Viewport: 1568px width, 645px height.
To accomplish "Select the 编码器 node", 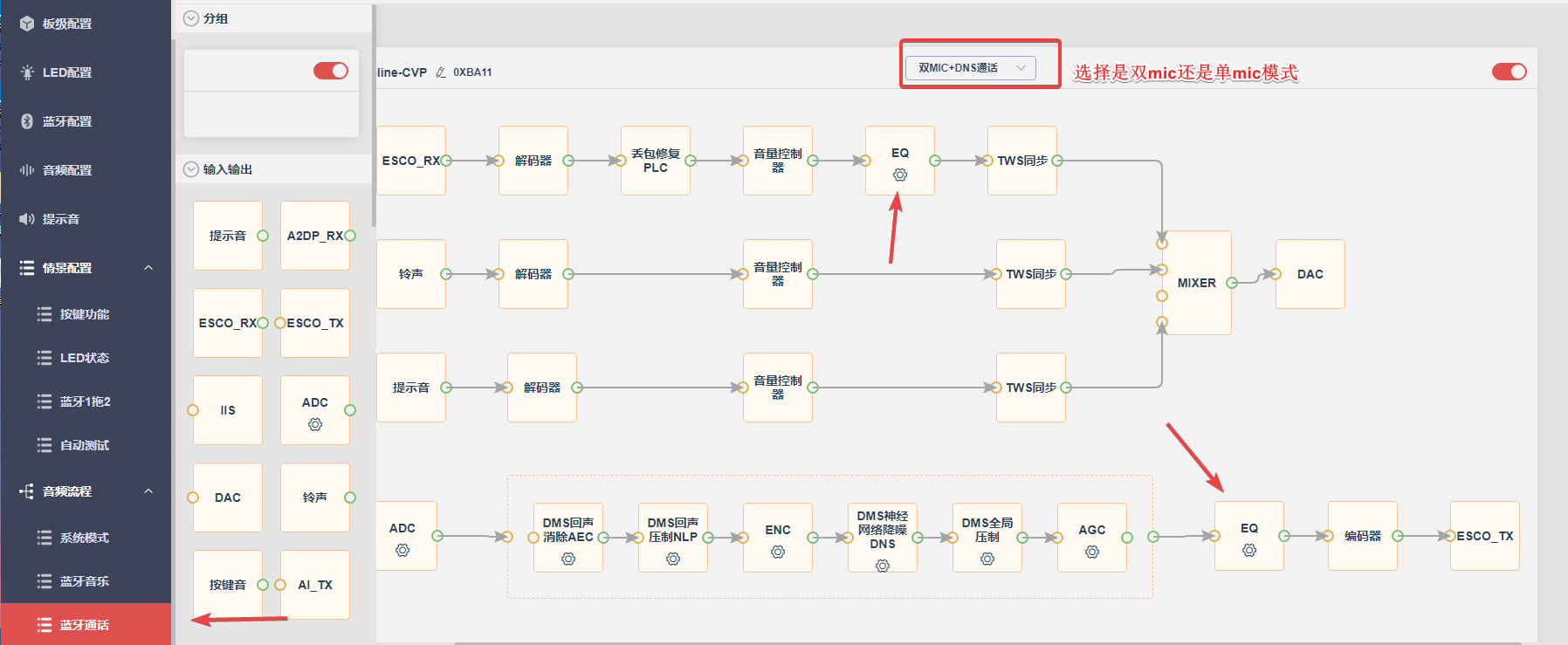I will pos(1363,536).
